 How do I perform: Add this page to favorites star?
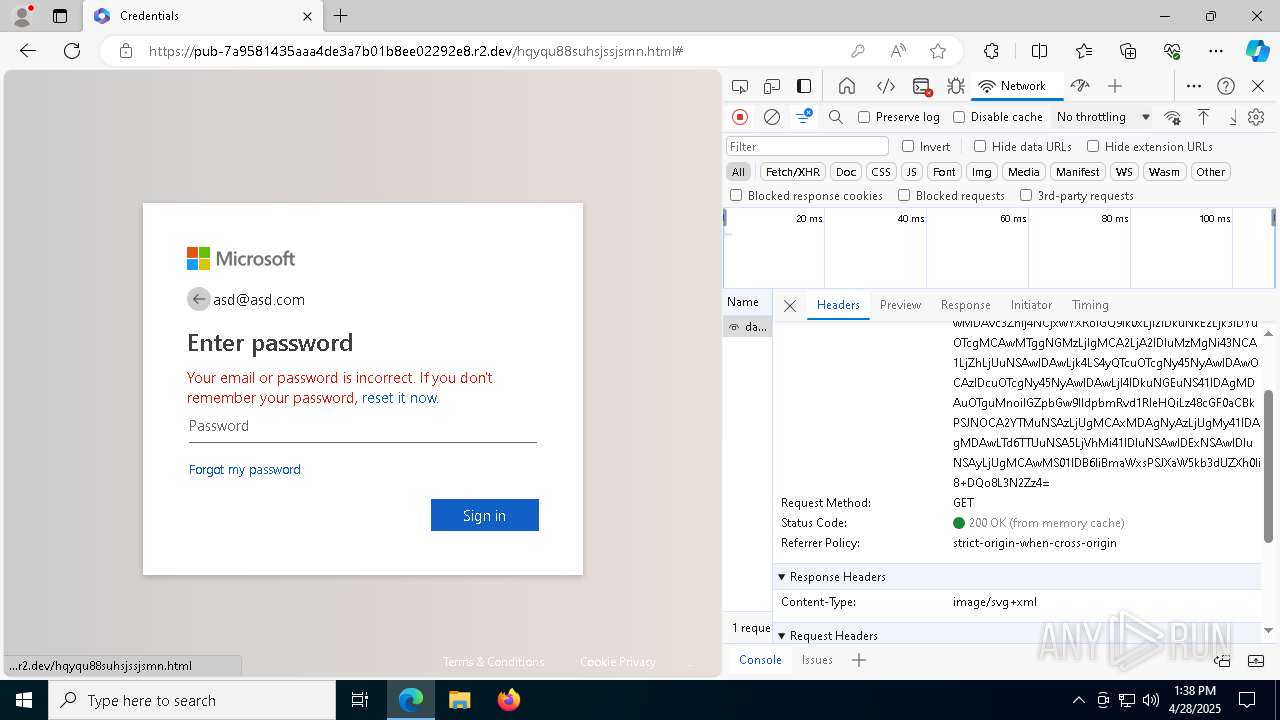point(938,51)
